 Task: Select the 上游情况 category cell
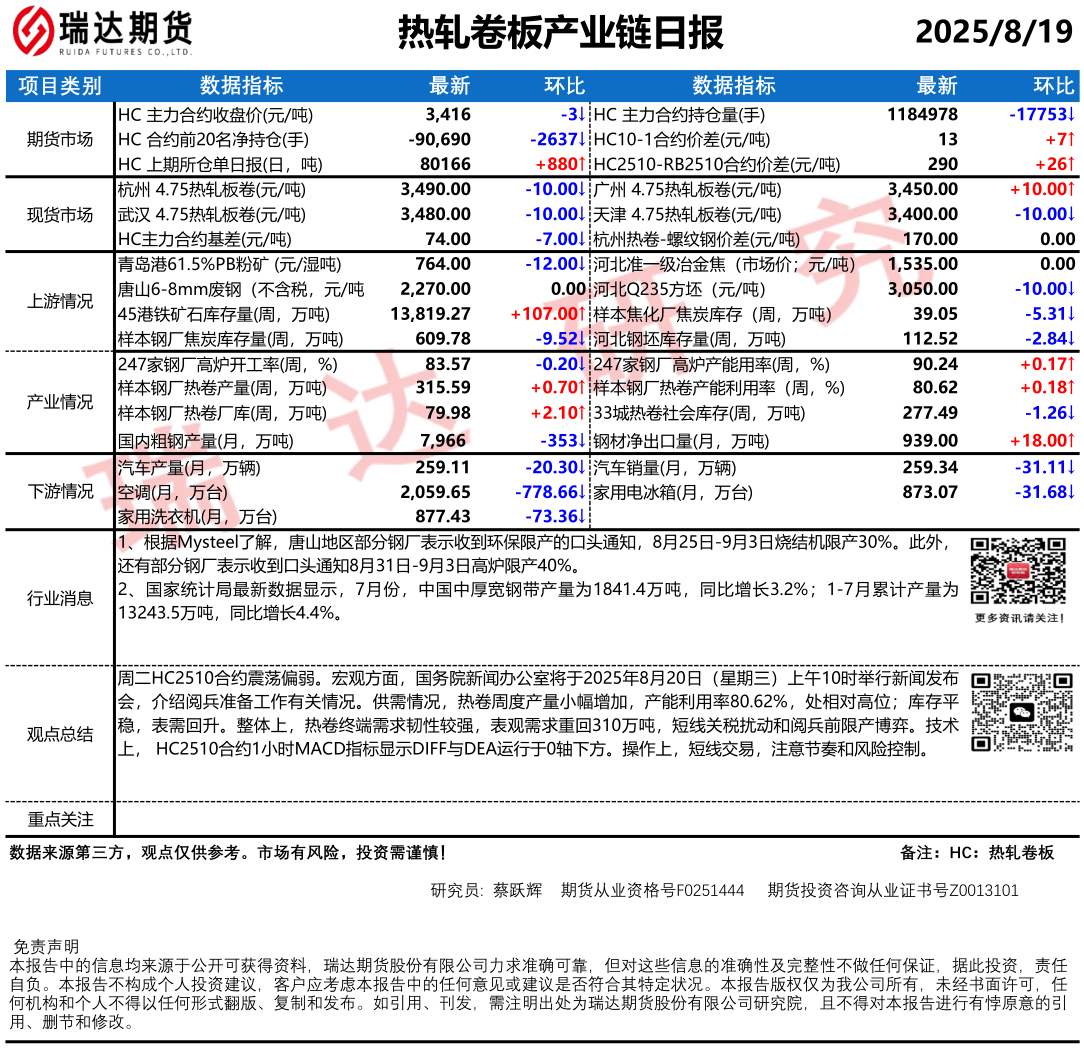coord(60,302)
